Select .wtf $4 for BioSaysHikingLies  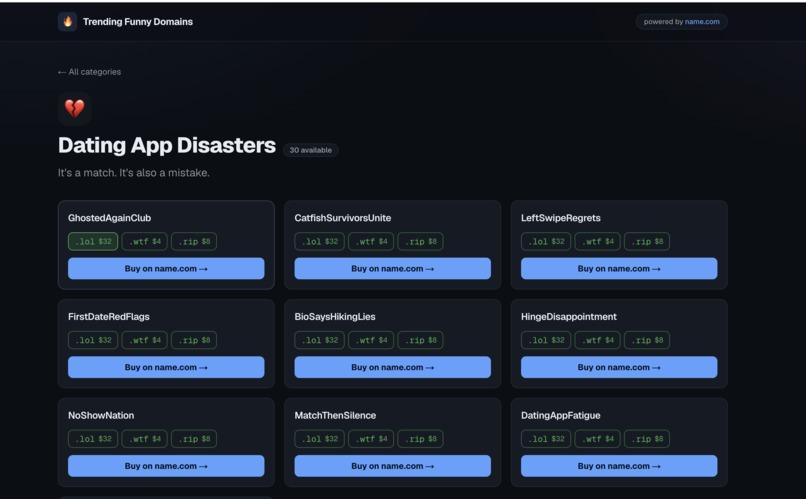click(371, 340)
